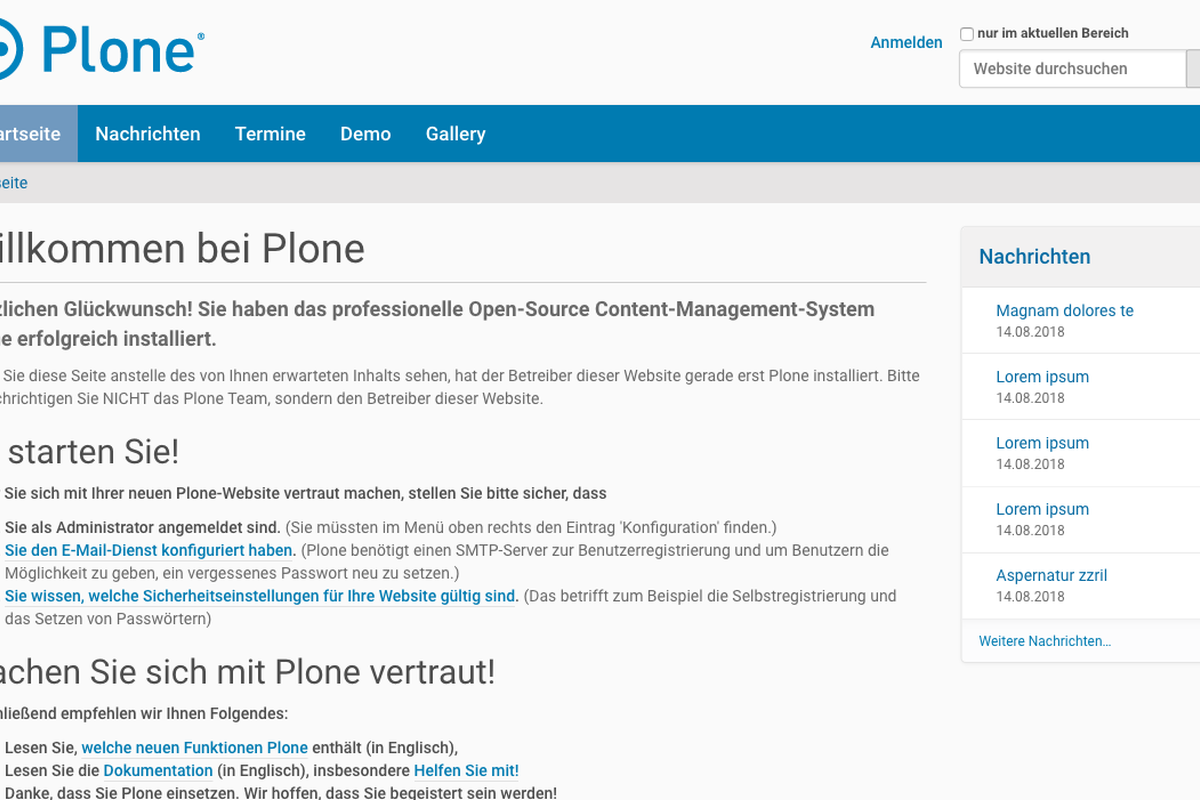The width and height of the screenshot is (1200, 800).
Task: Open the Gallery tab
Action: tap(455, 134)
